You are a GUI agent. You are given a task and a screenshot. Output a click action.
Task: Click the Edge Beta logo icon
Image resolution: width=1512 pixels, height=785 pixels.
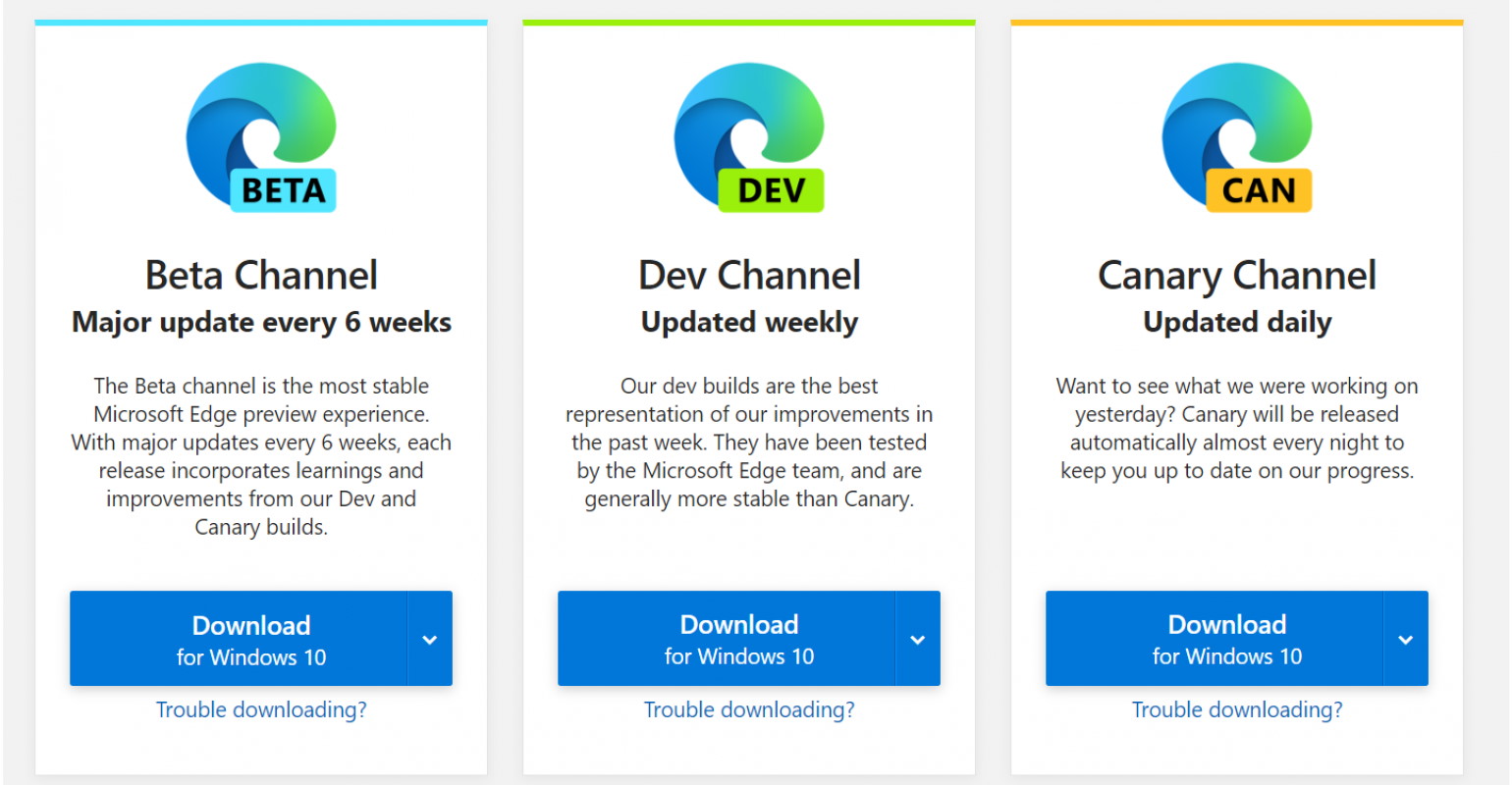pyautogui.click(x=261, y=137)
